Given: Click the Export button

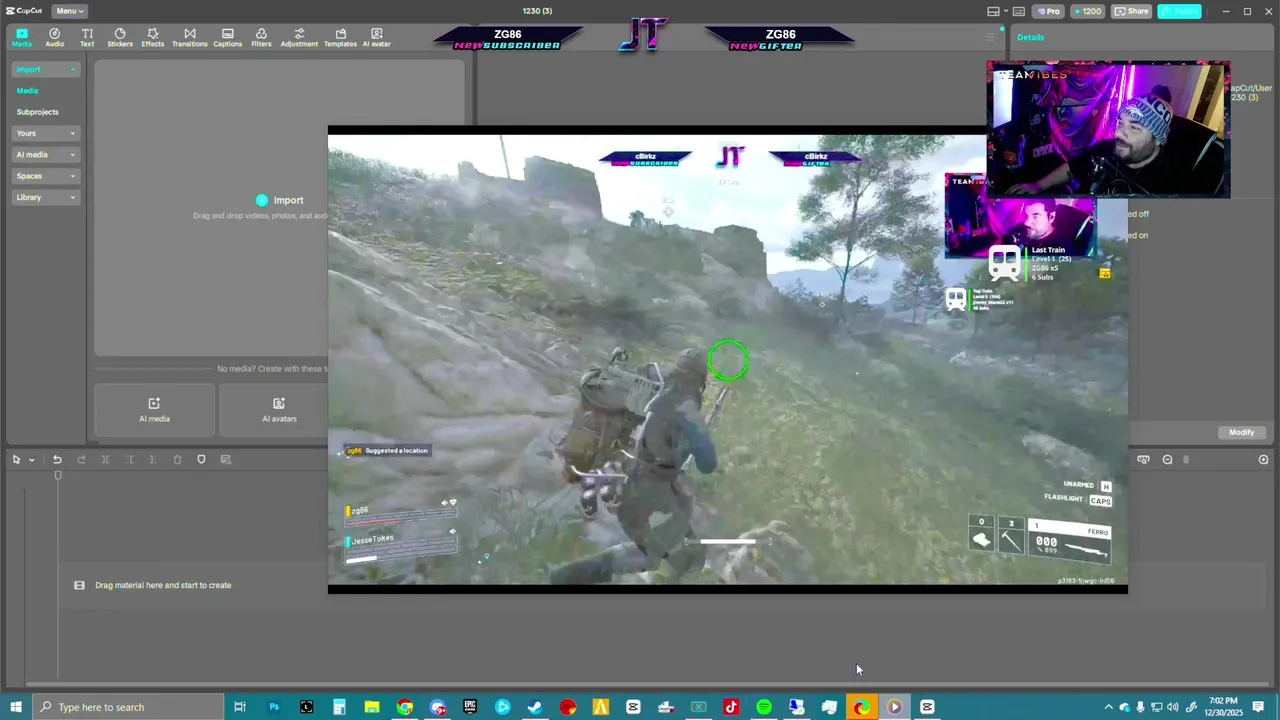Looking at the screenshot, I should click(x=1180, y=11).
